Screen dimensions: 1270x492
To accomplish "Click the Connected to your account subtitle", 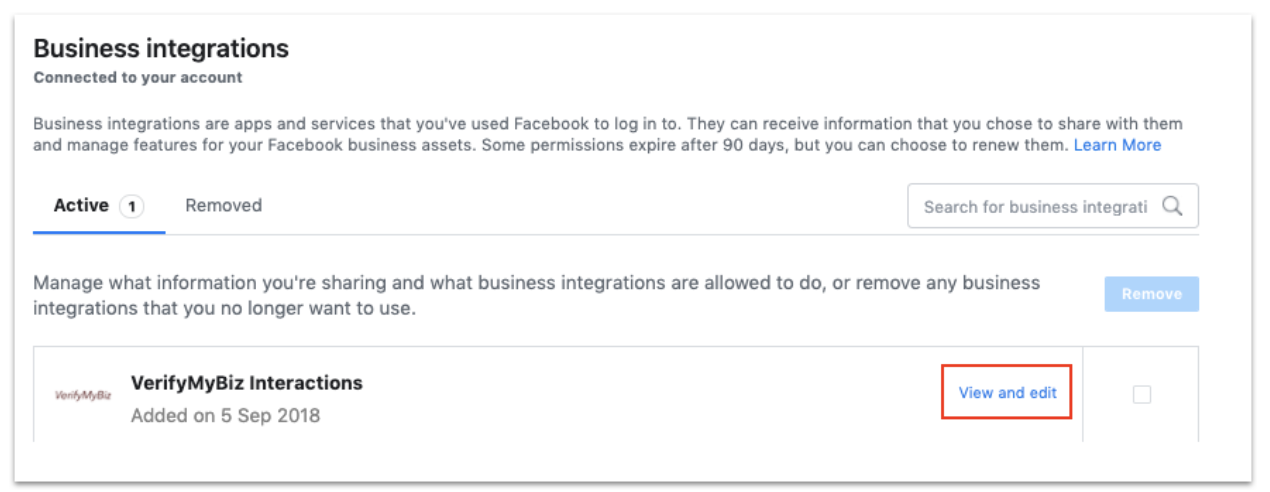I will tap(138, 77).
